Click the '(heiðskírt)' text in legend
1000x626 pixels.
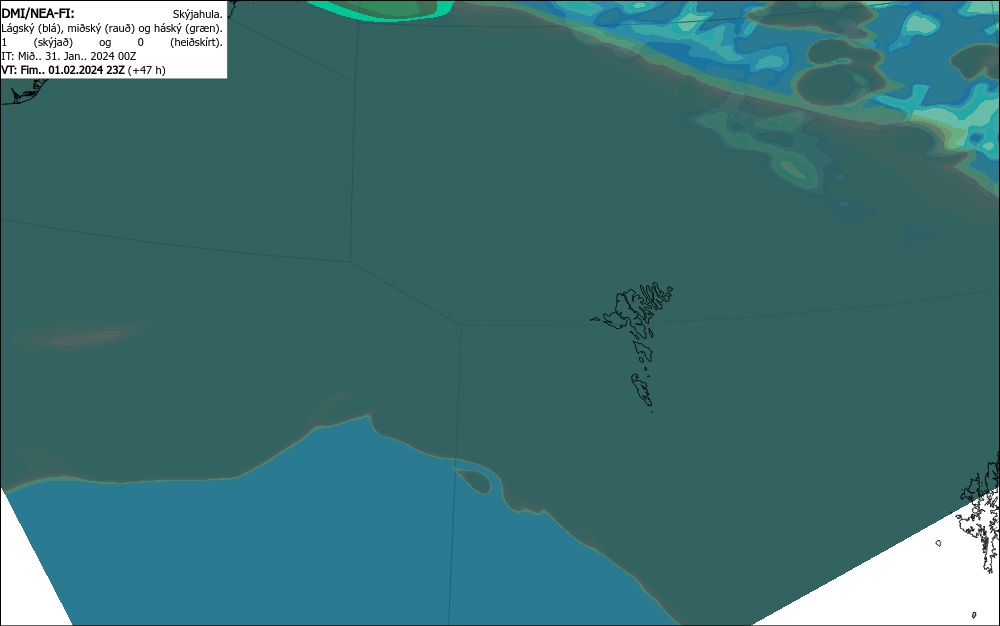(x=196, y=42)
